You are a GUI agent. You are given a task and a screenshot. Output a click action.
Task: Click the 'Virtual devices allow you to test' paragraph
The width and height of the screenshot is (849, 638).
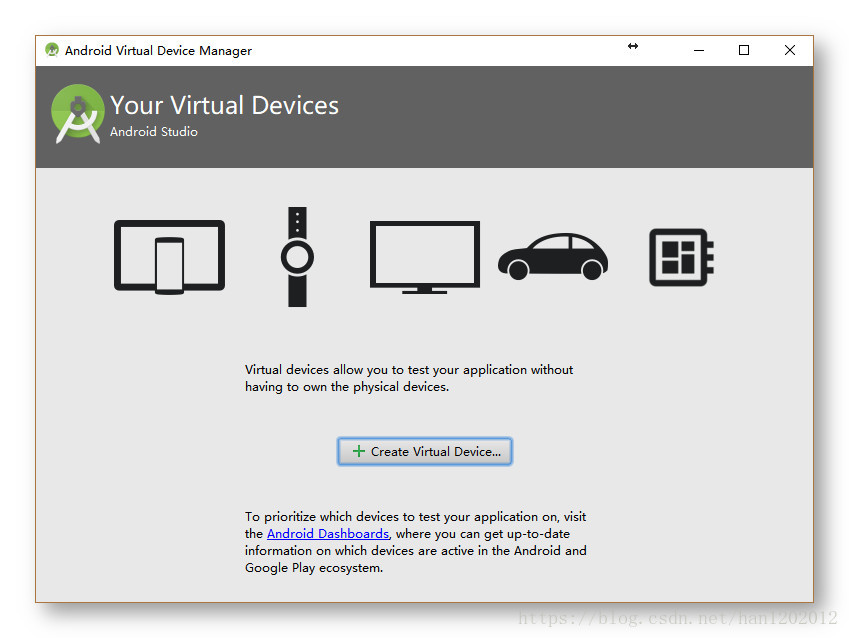pyautogui.click(x=409, y=378)
